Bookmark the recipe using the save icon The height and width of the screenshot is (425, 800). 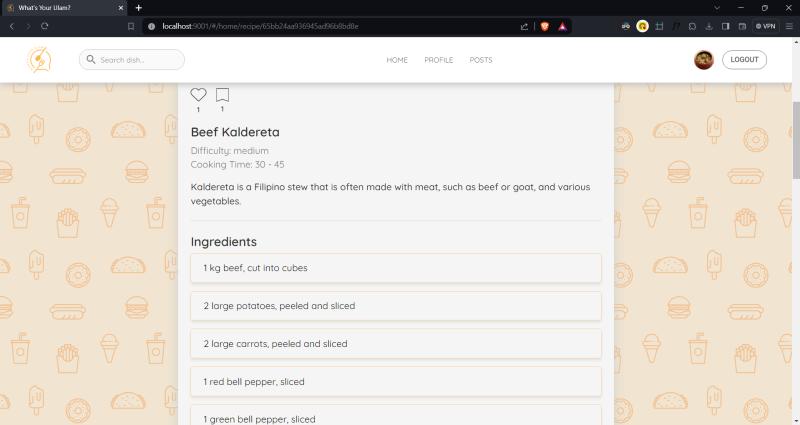pos(222,95)
